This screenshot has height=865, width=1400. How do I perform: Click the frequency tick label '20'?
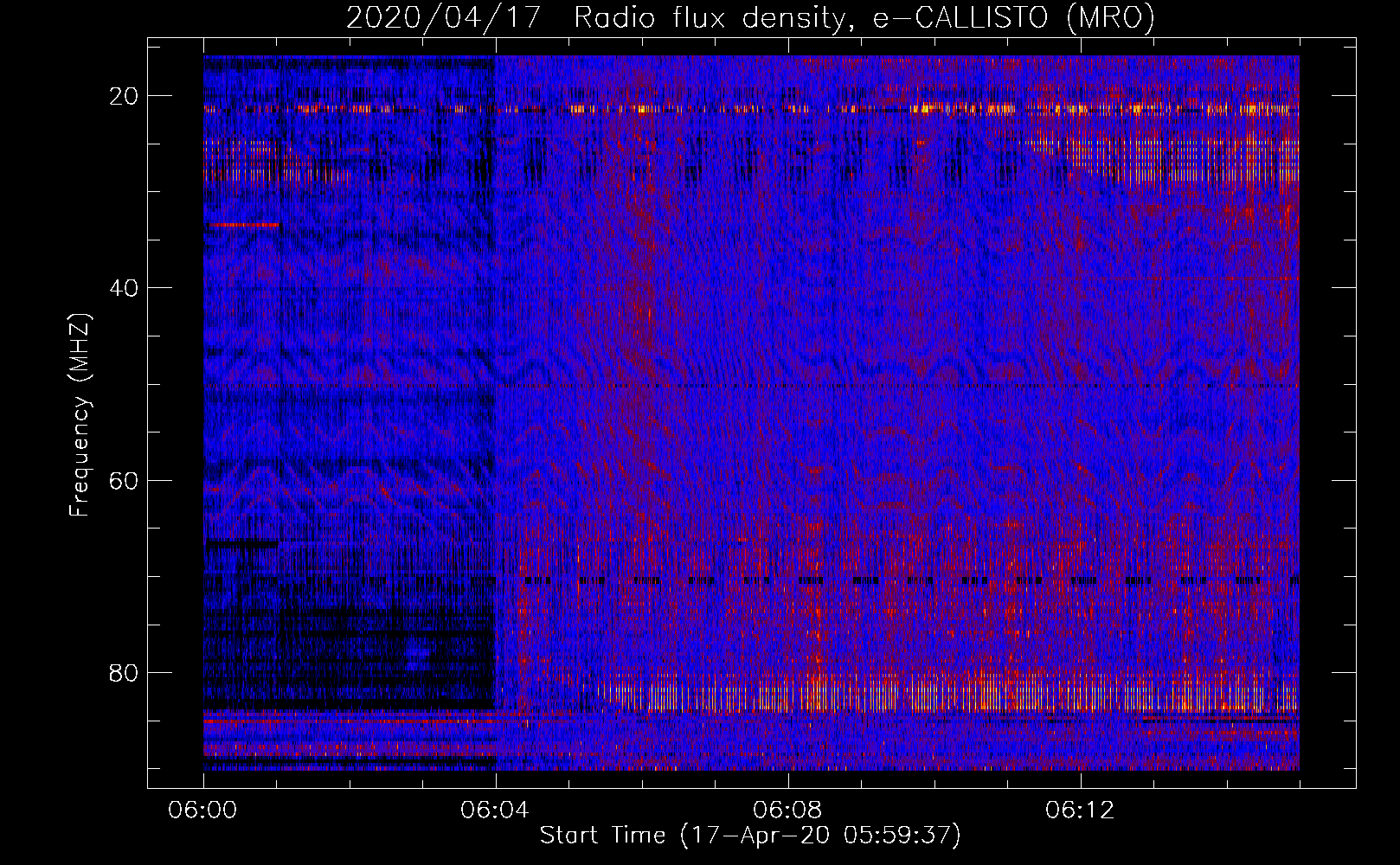(x=125, y=96)
